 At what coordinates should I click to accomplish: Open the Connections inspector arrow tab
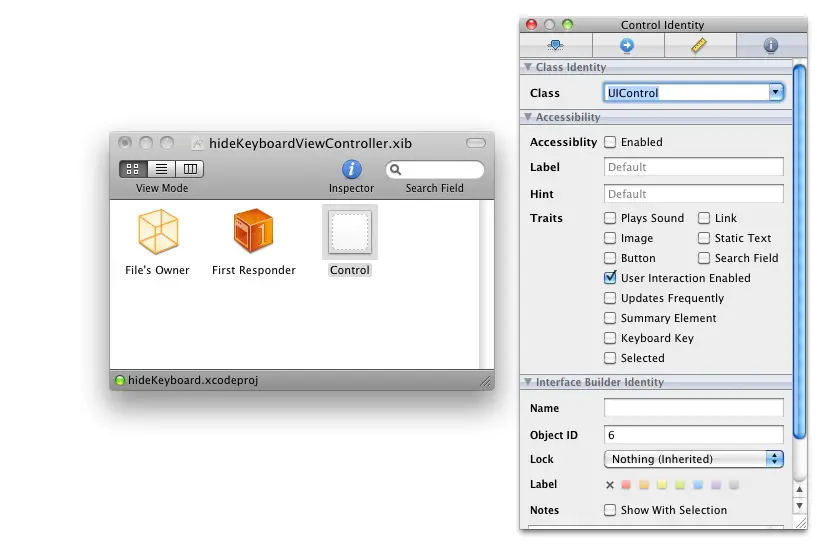point(627,45)
